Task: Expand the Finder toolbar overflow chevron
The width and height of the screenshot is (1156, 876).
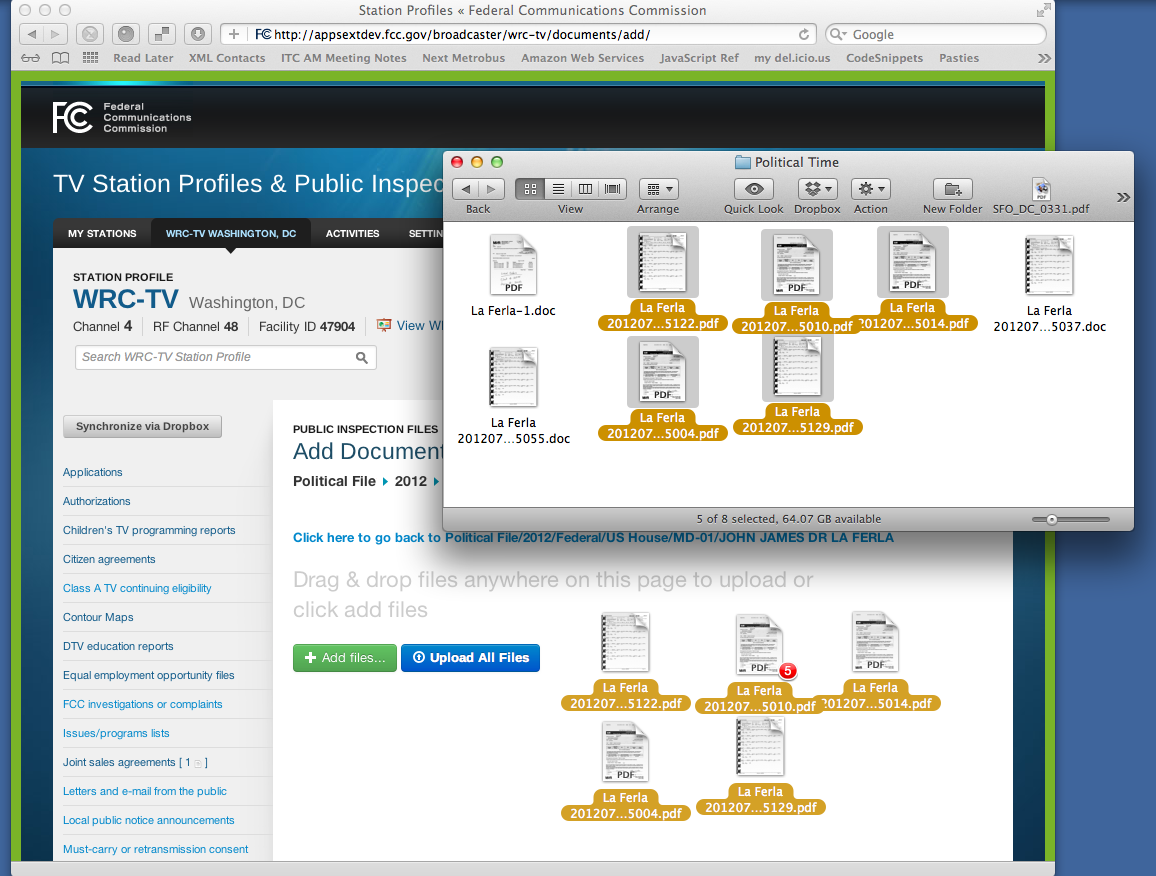Action: click(x=1123, y=197)
